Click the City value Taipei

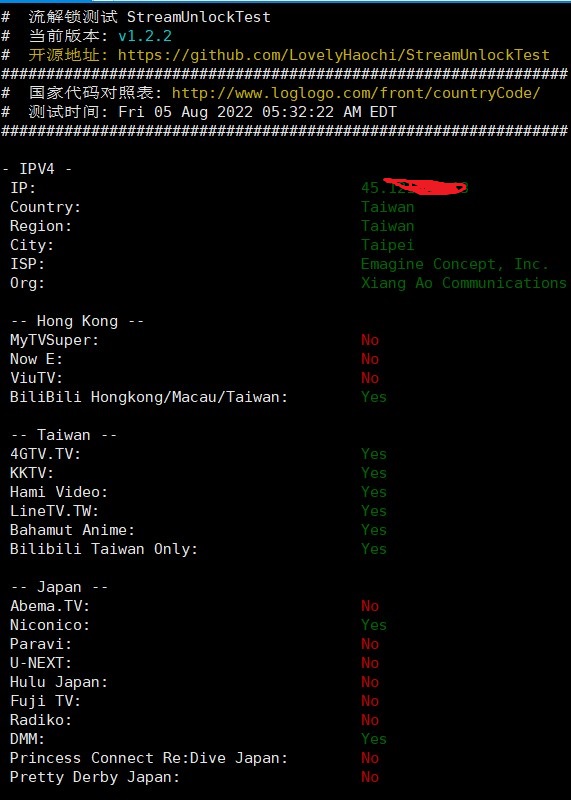388,245
